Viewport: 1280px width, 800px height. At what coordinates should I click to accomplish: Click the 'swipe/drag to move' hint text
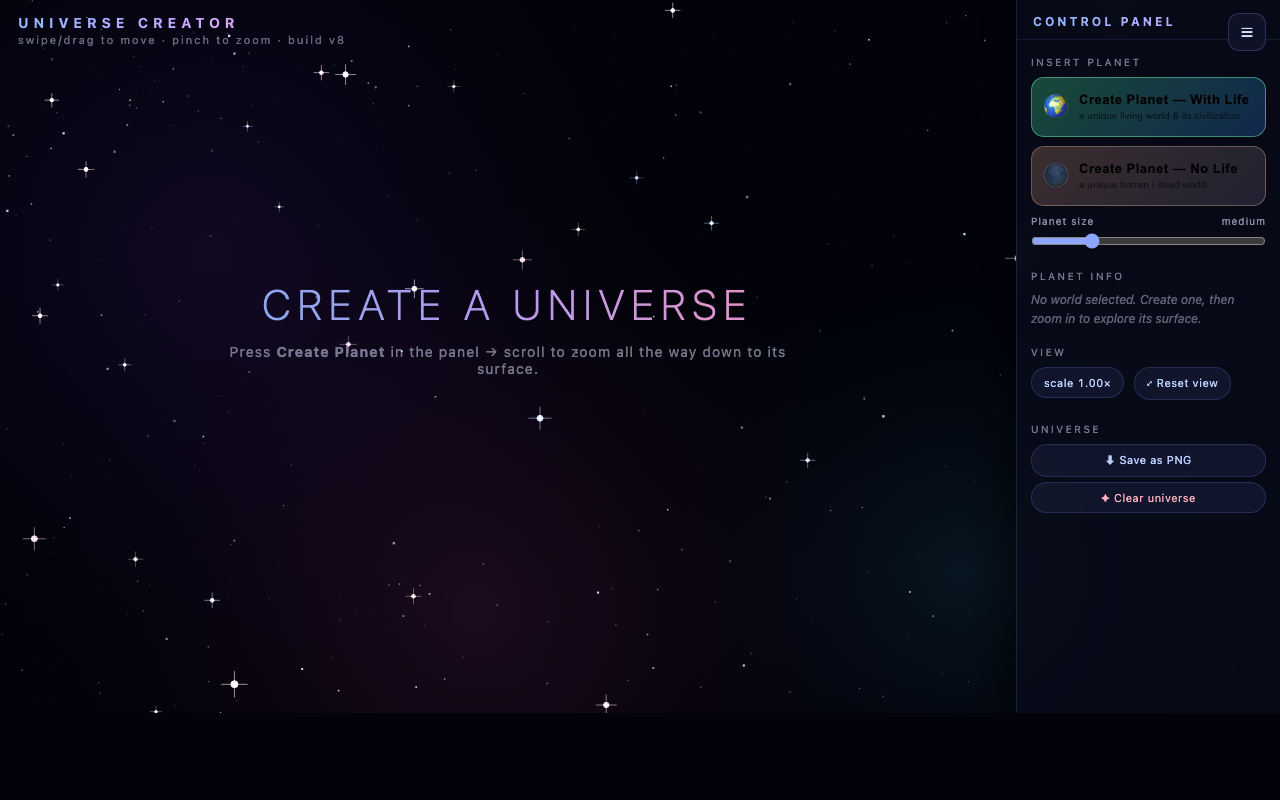click(182, 41)
